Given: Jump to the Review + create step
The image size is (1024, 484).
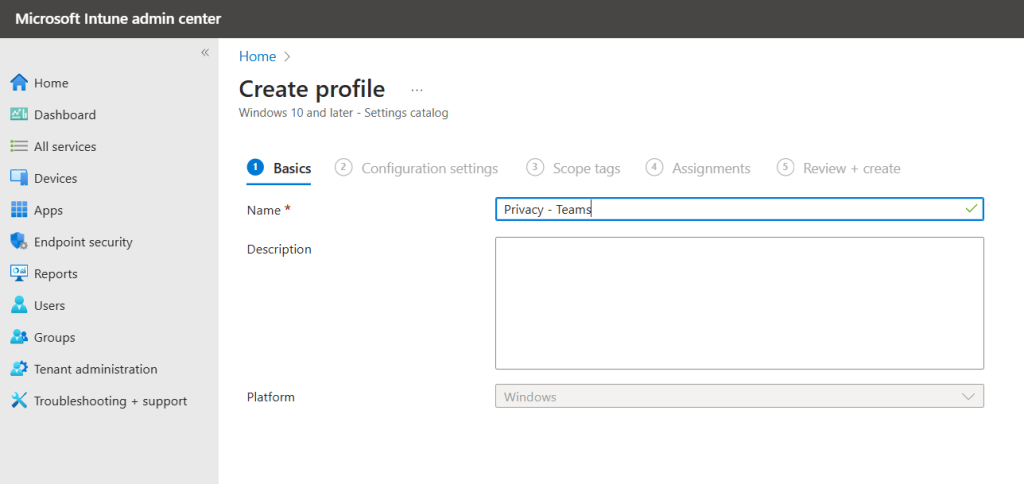Looking at the screenshot, I should 851,168.
